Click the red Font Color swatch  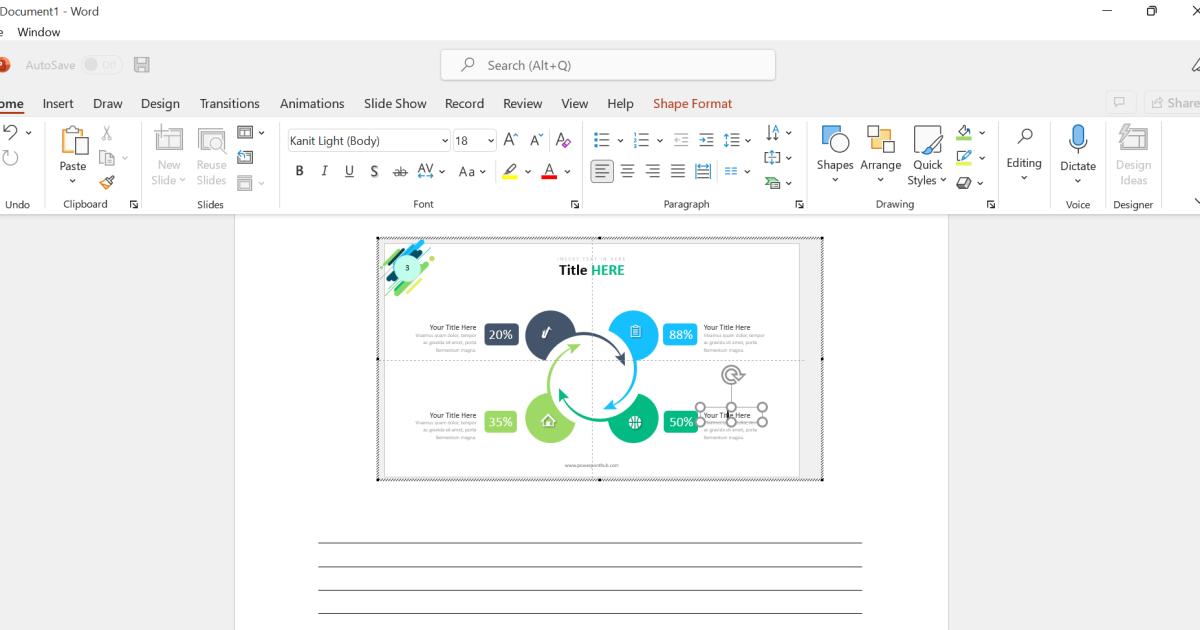coord(549,171)
